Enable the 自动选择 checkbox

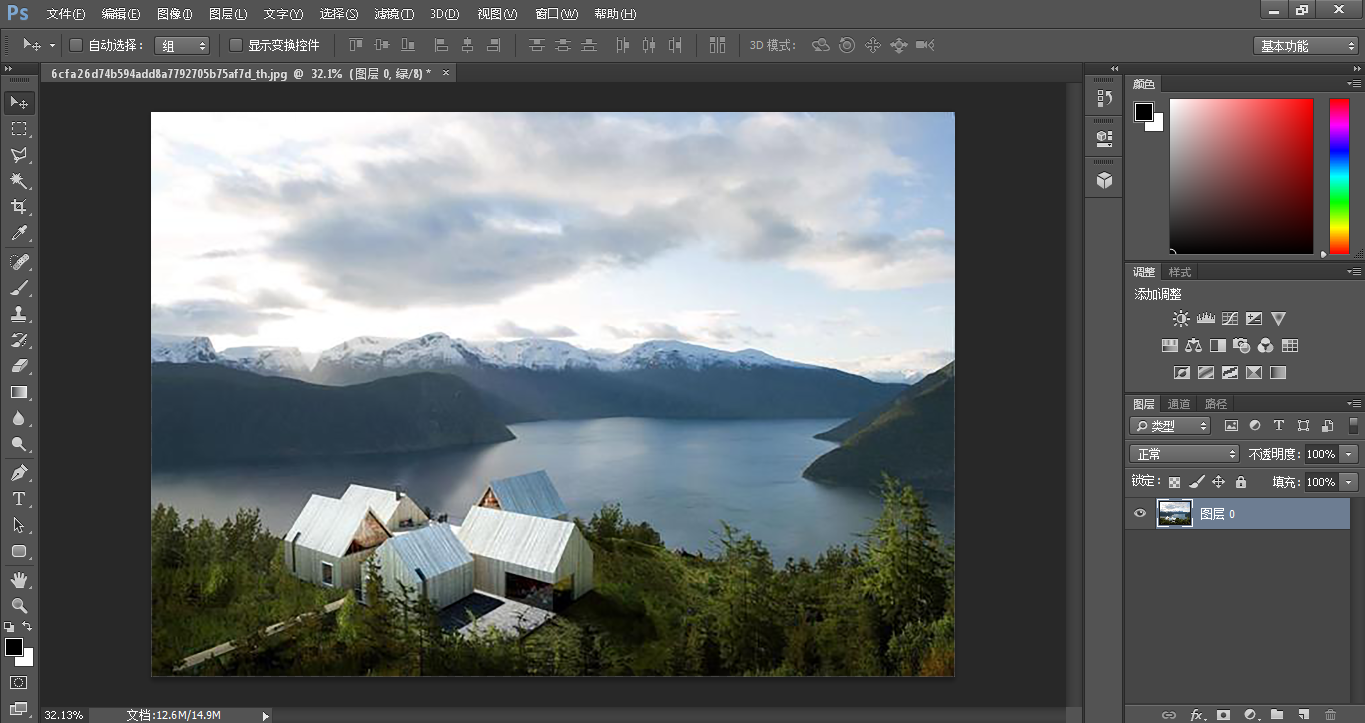(x=76, y=45)
